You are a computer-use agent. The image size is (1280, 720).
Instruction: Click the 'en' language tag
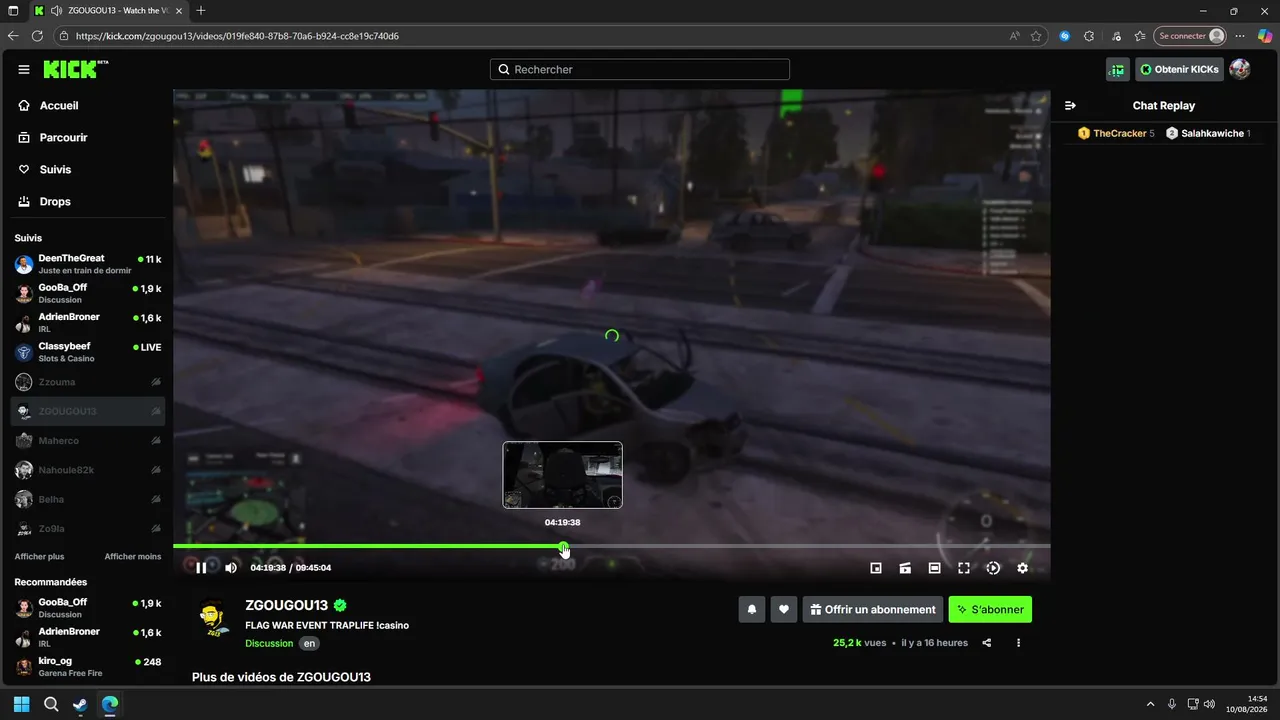tap(310, 644)
